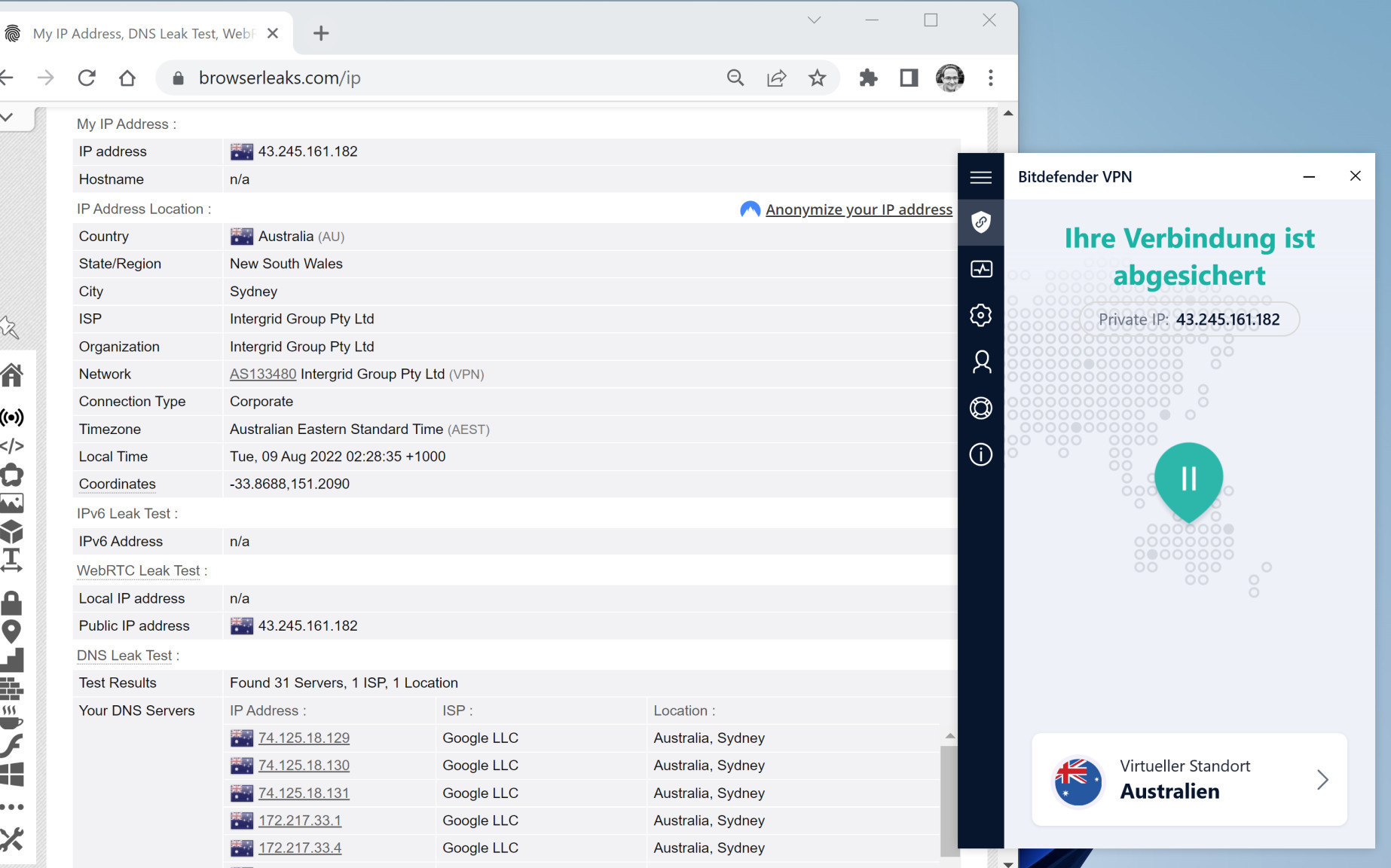Image resolution: width=1391 pixels, height=868 pixels.
Task: Click the page scrollbar up arrow
Action: point(1008,113)
